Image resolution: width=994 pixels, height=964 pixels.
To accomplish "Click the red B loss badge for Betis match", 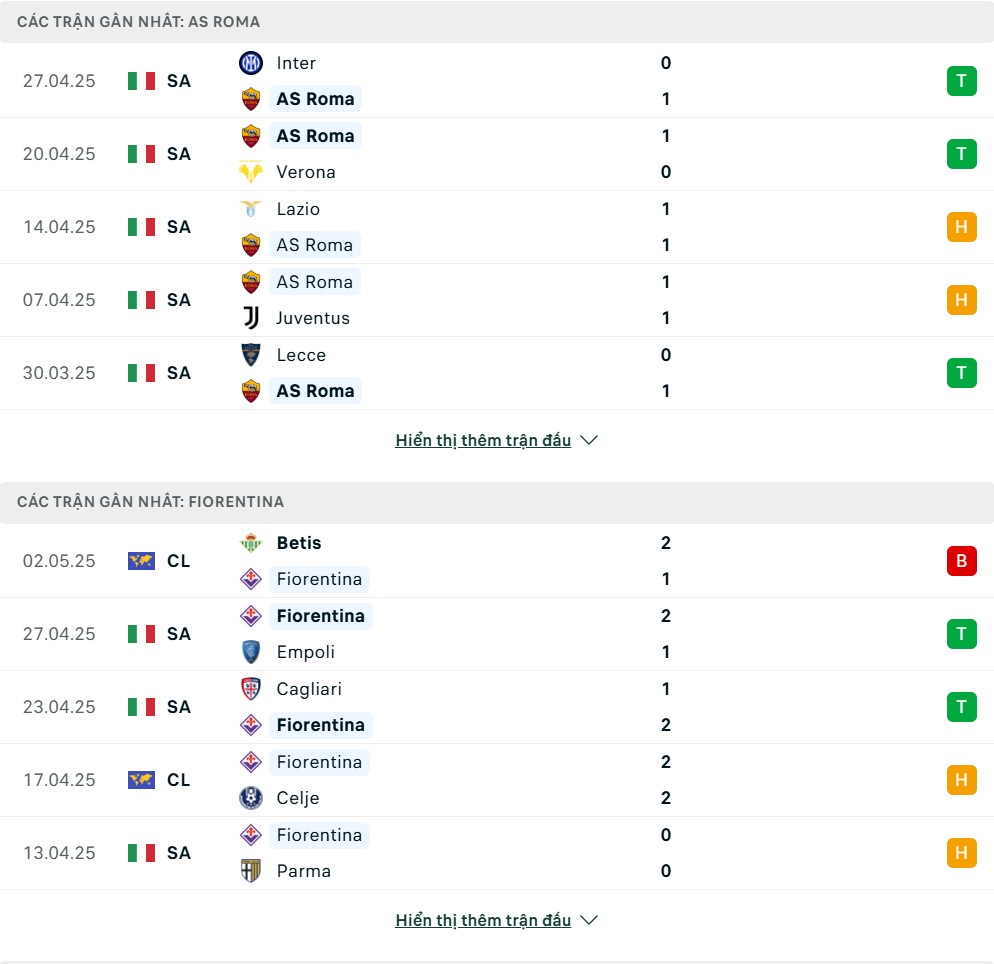I will pyautogui.click(x=961, y=561).
